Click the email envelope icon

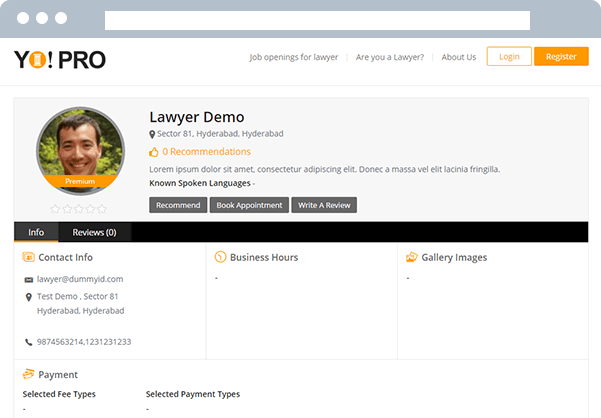29,280
